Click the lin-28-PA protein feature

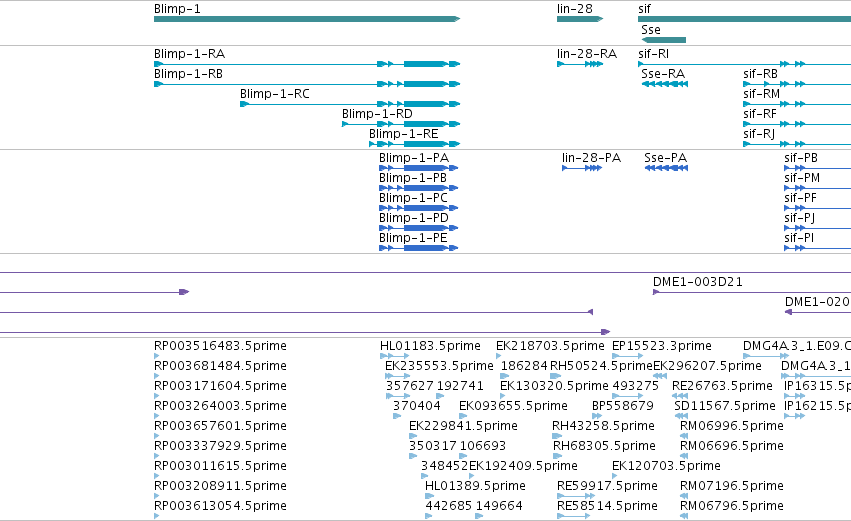click(582, 168)
